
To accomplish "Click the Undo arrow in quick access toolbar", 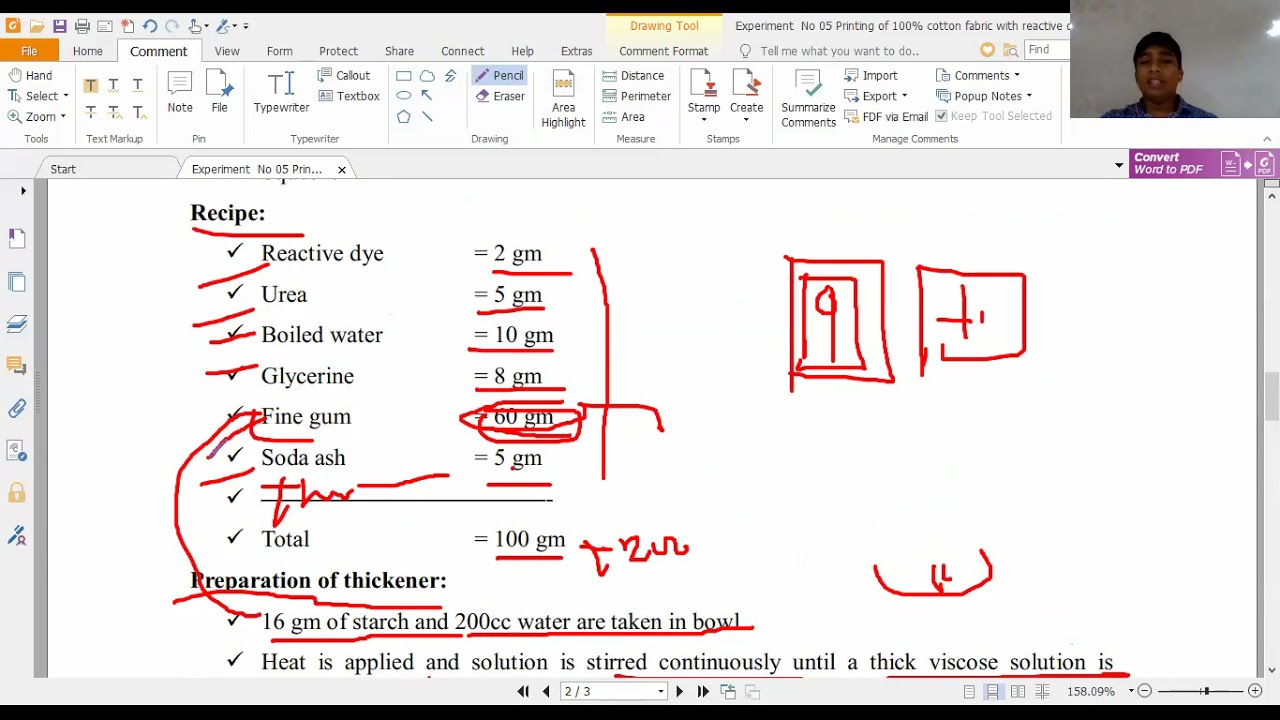I will [149, 26].
